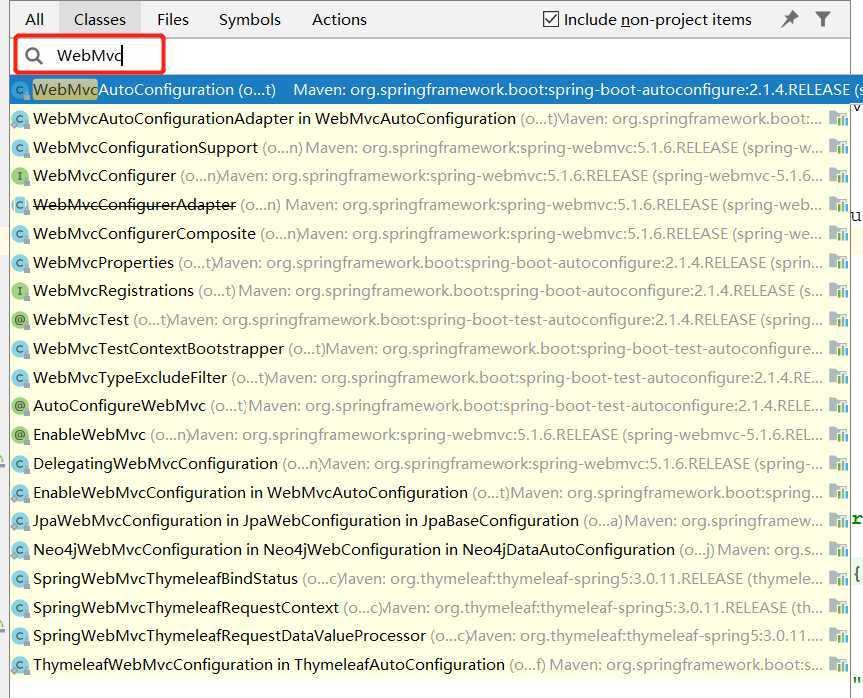
Task: Select deprecated WebMvcConfigurerAdapter result
Action: pos(430,205)
